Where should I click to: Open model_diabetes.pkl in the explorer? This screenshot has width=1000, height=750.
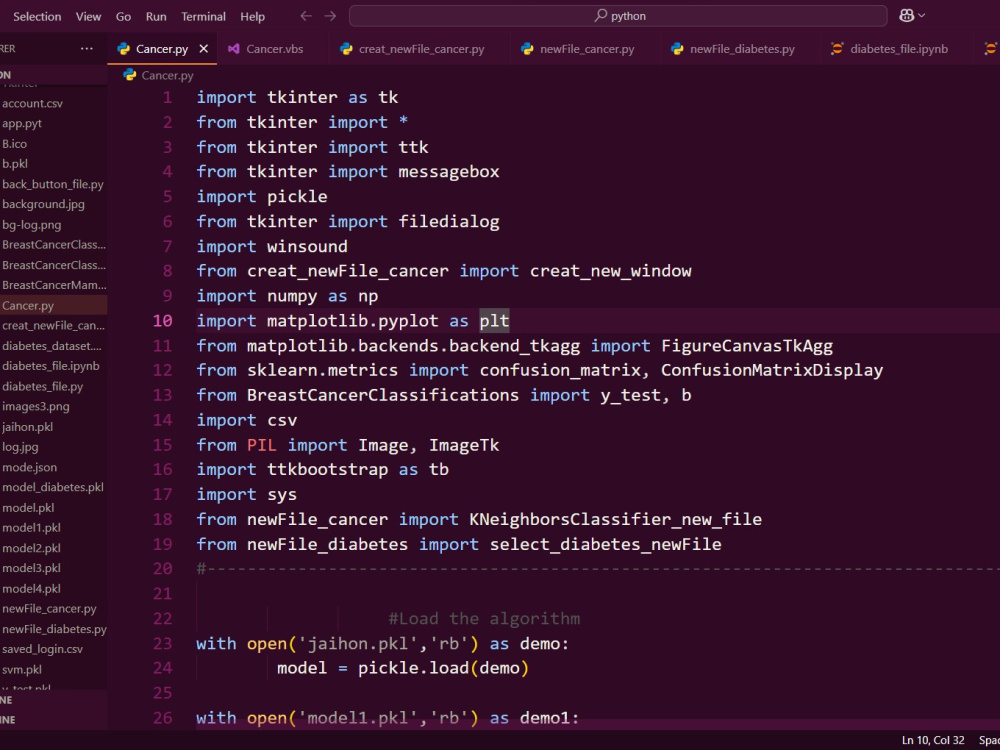pyautogui.click(x=52, y=487)
